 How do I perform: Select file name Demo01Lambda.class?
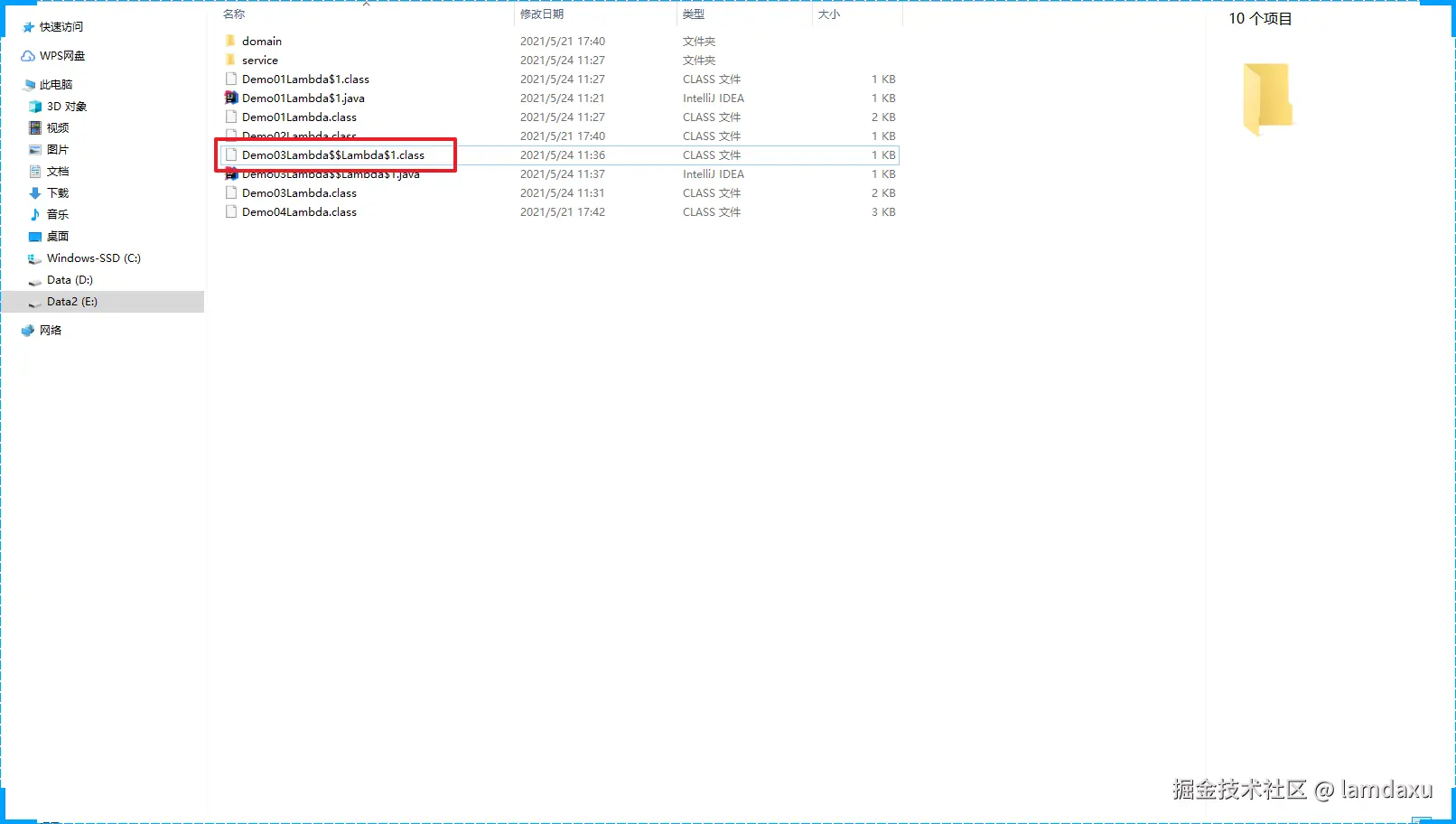299,117
